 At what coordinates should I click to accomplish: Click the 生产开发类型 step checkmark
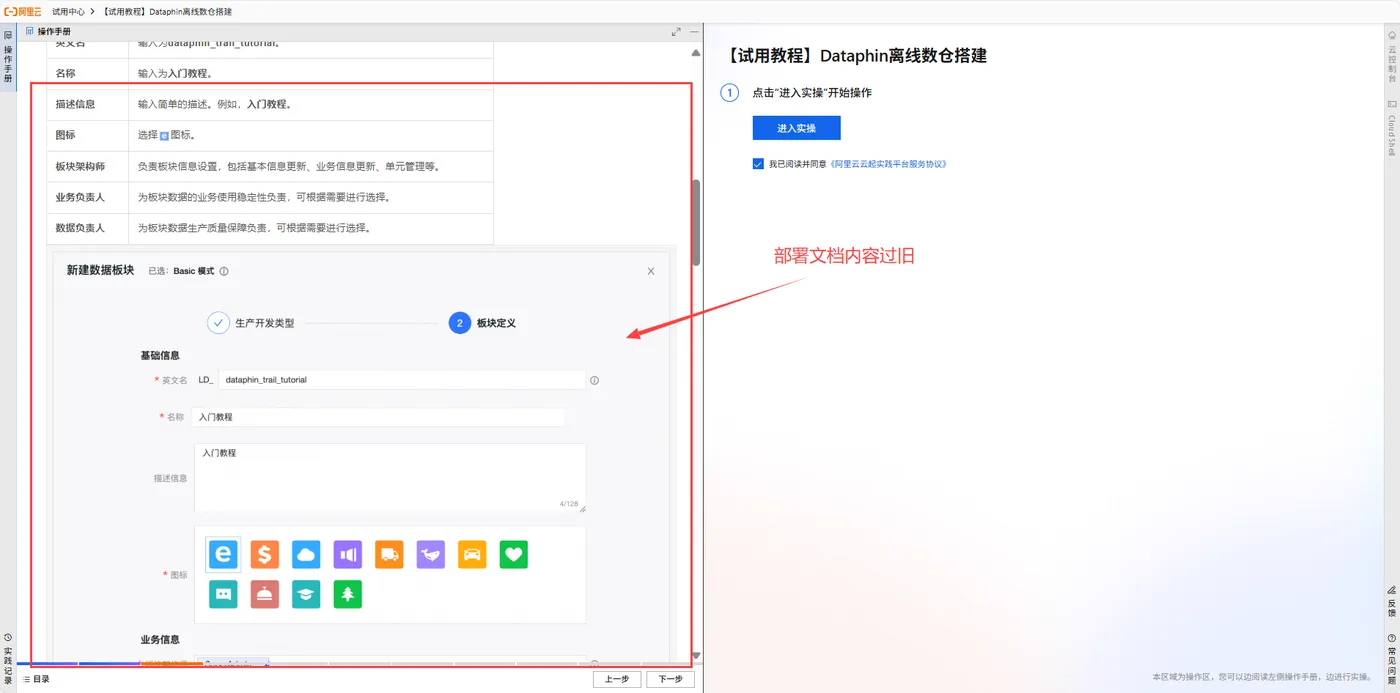[x=218, y=323]
